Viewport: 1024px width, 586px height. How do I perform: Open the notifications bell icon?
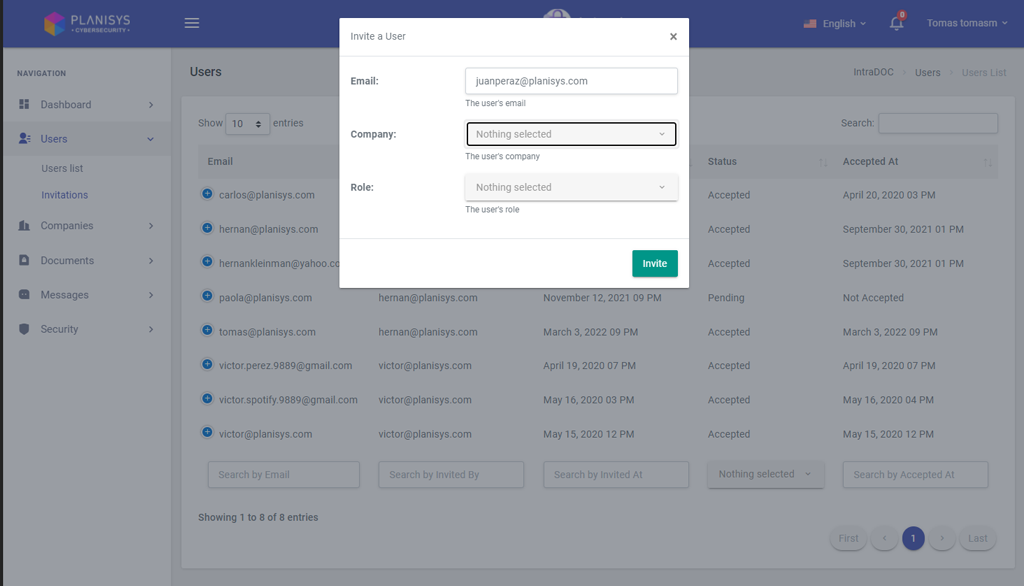click(896, 23)
